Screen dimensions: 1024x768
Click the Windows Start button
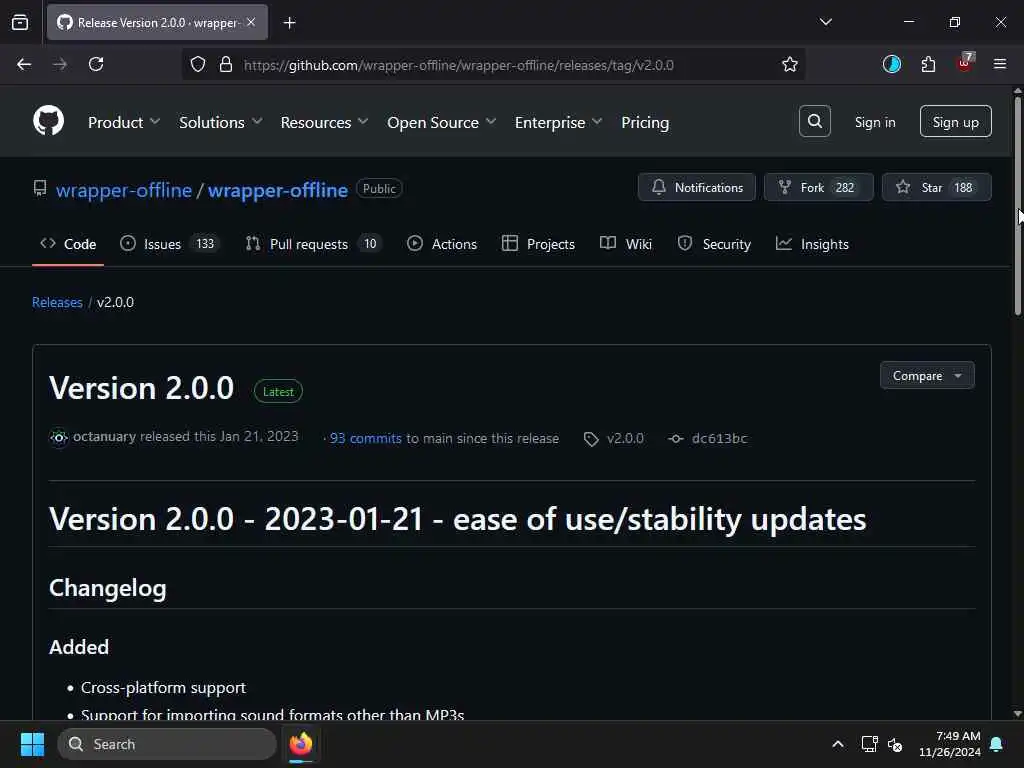pyautogui.click(x=32, y=744)
